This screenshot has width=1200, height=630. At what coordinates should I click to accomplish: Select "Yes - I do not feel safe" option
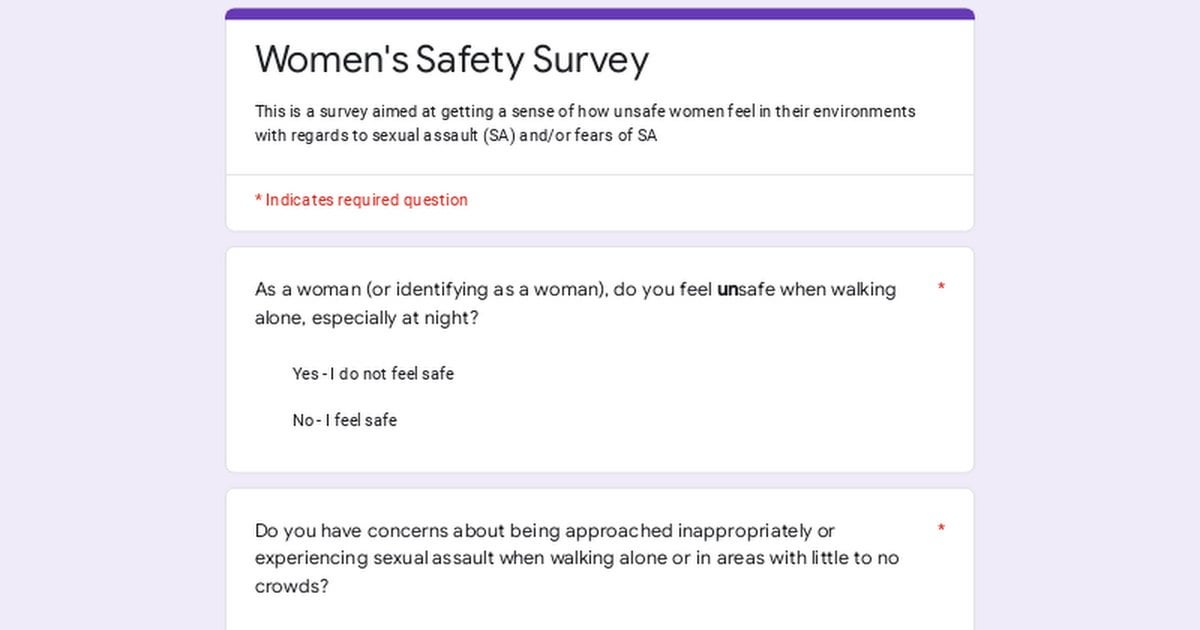(373, 374)
